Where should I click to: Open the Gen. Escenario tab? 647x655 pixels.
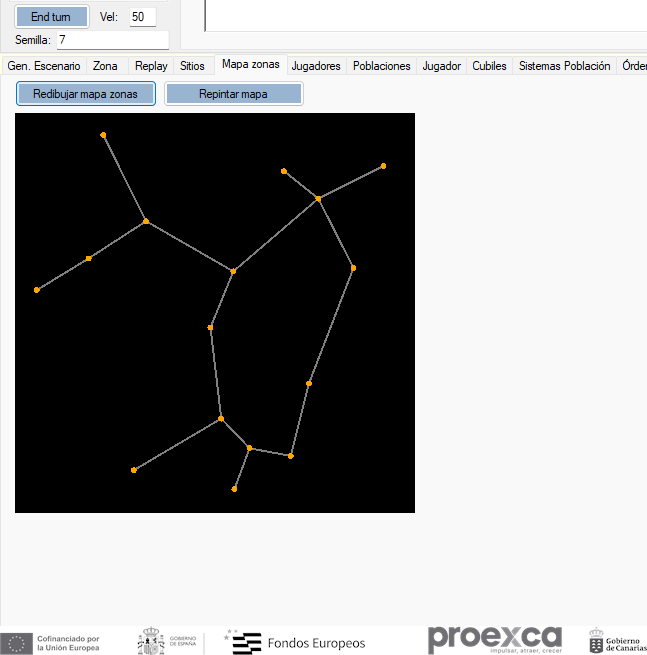[44, 66]
